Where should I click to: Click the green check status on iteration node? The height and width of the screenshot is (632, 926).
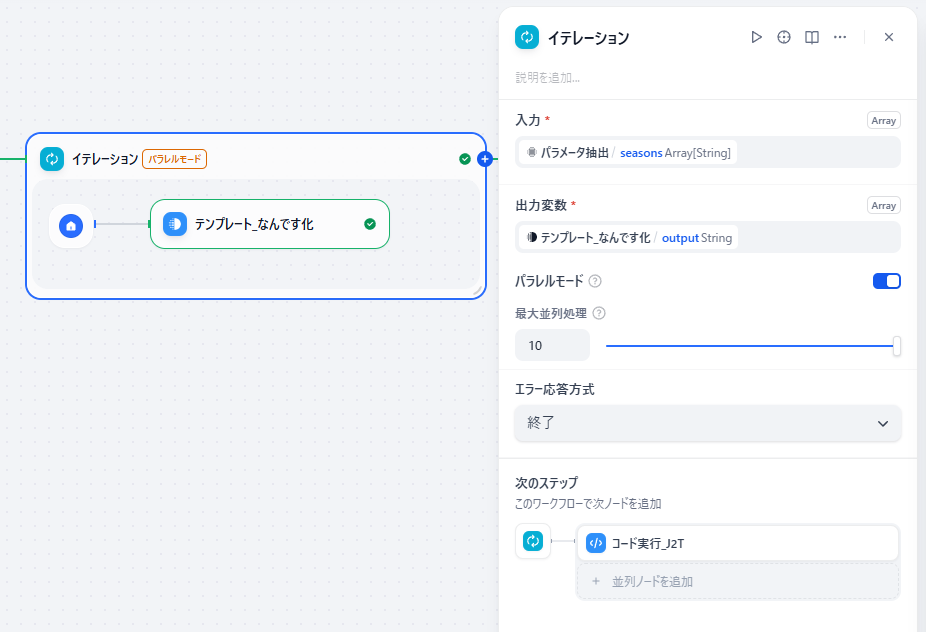[465, 159]
